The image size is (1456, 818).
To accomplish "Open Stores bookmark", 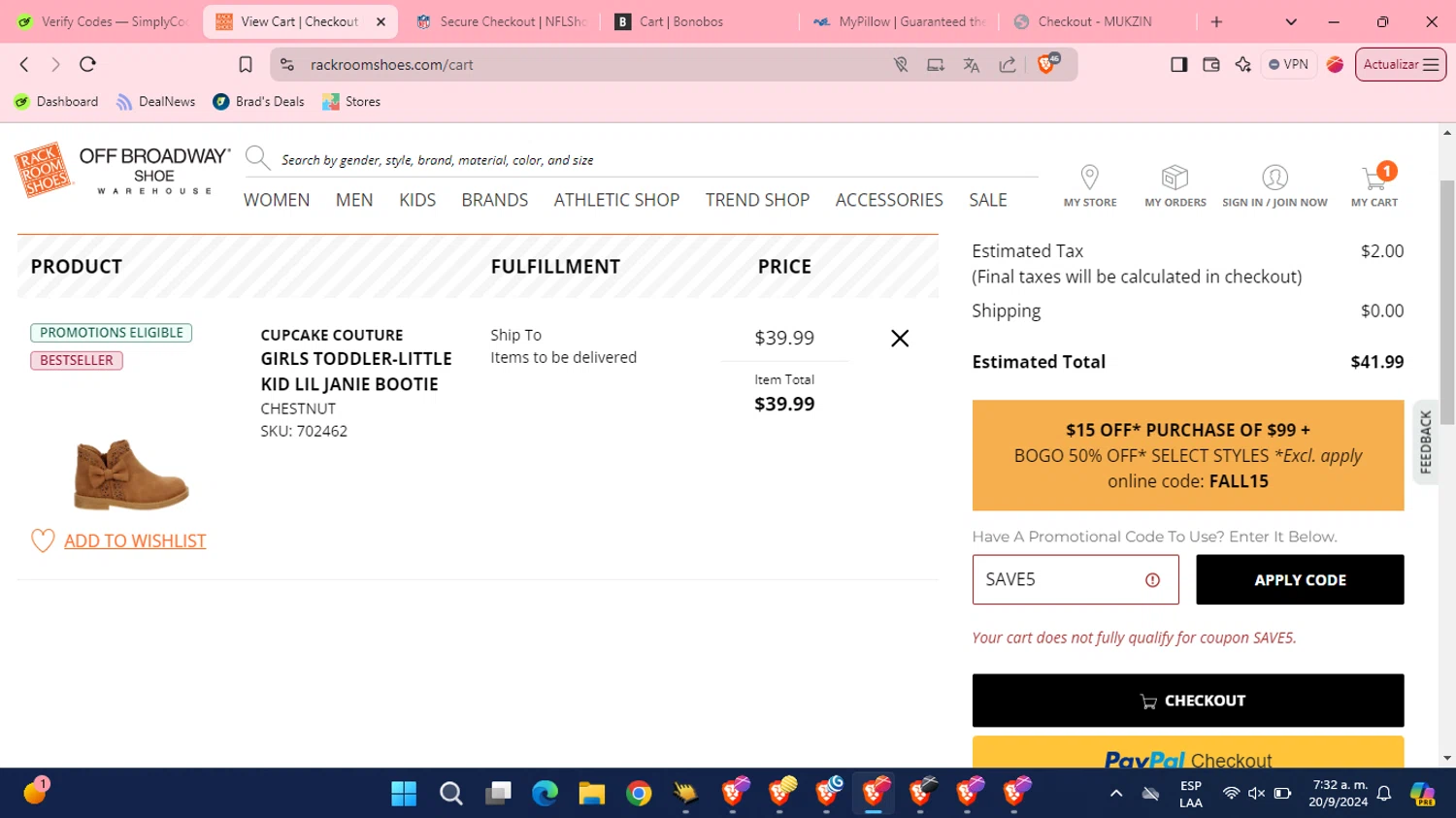I will point(351,102).
